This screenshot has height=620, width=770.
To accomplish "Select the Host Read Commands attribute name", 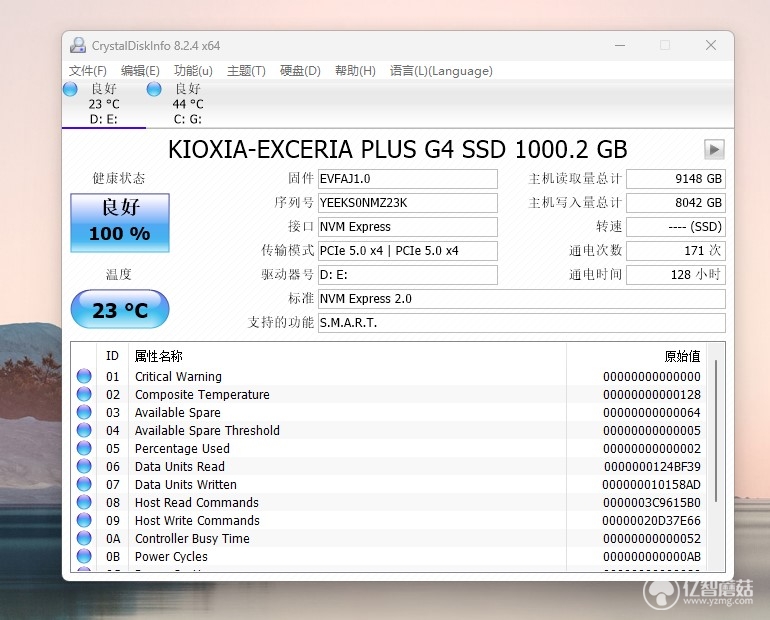I will point(196,503).
